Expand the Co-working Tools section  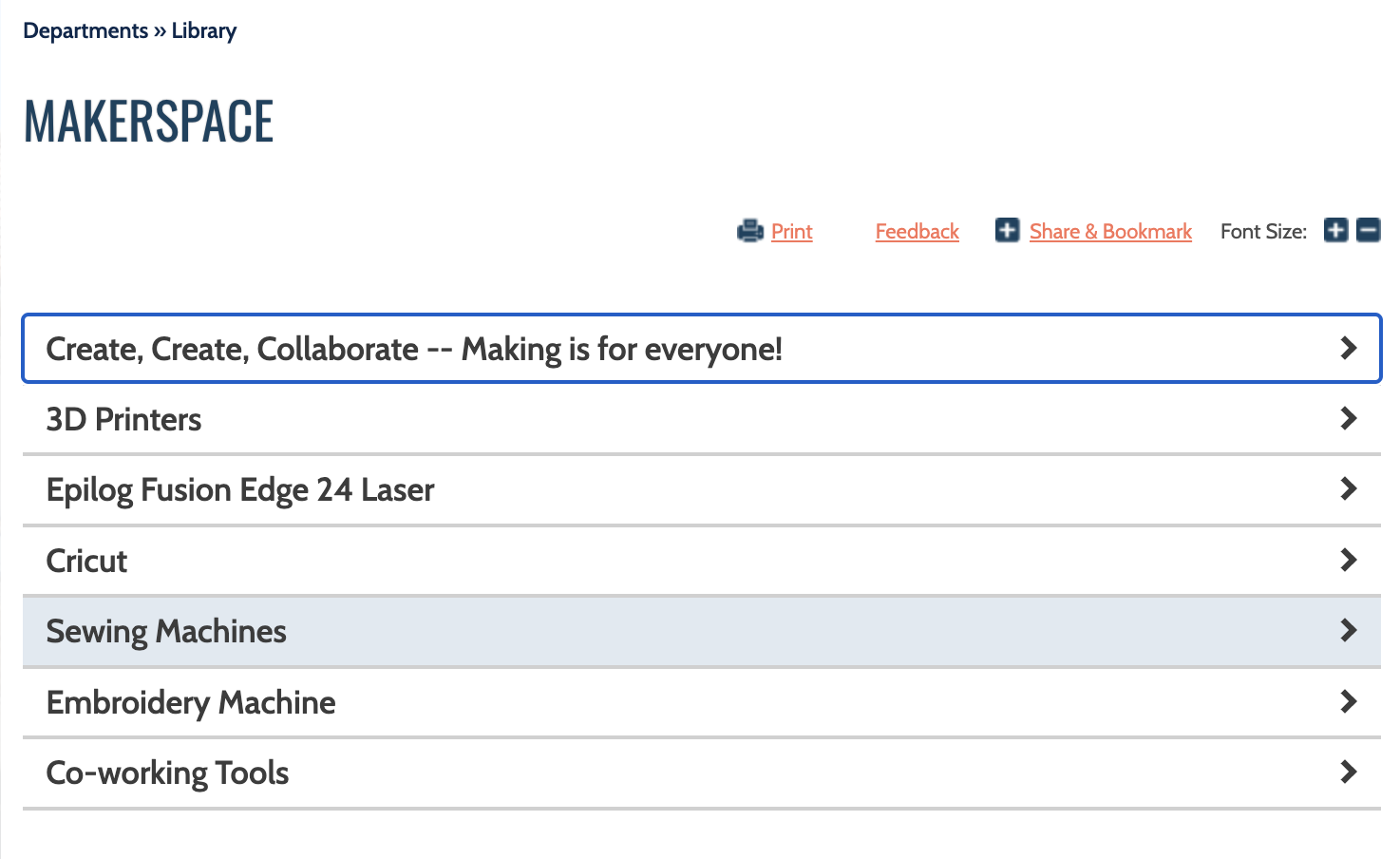coord(702,773)
